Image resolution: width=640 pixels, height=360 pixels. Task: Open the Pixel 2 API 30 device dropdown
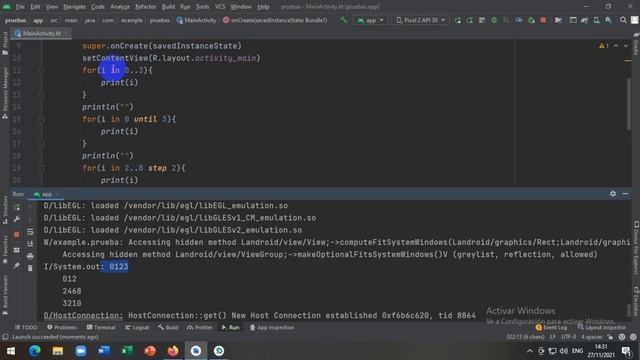[x=421, y=20]
